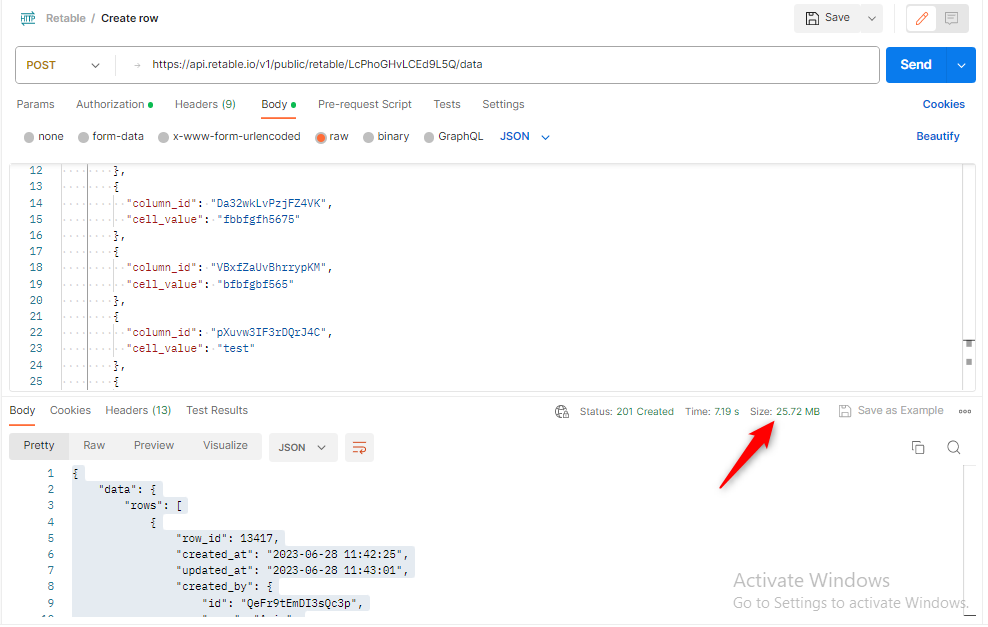
Task: Open the request Headers (9) tab
Action: [205, 105]
